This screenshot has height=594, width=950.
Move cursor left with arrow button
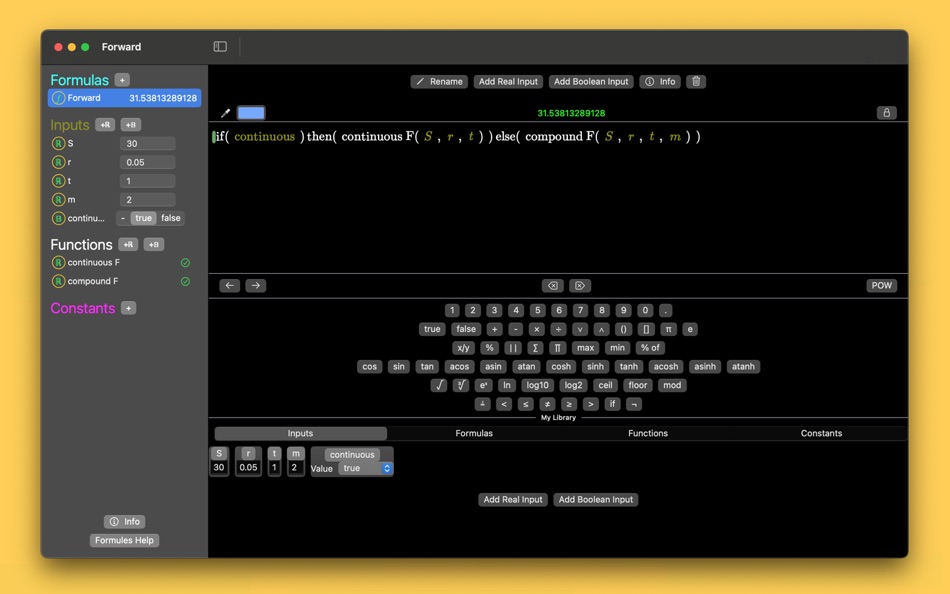230,285
